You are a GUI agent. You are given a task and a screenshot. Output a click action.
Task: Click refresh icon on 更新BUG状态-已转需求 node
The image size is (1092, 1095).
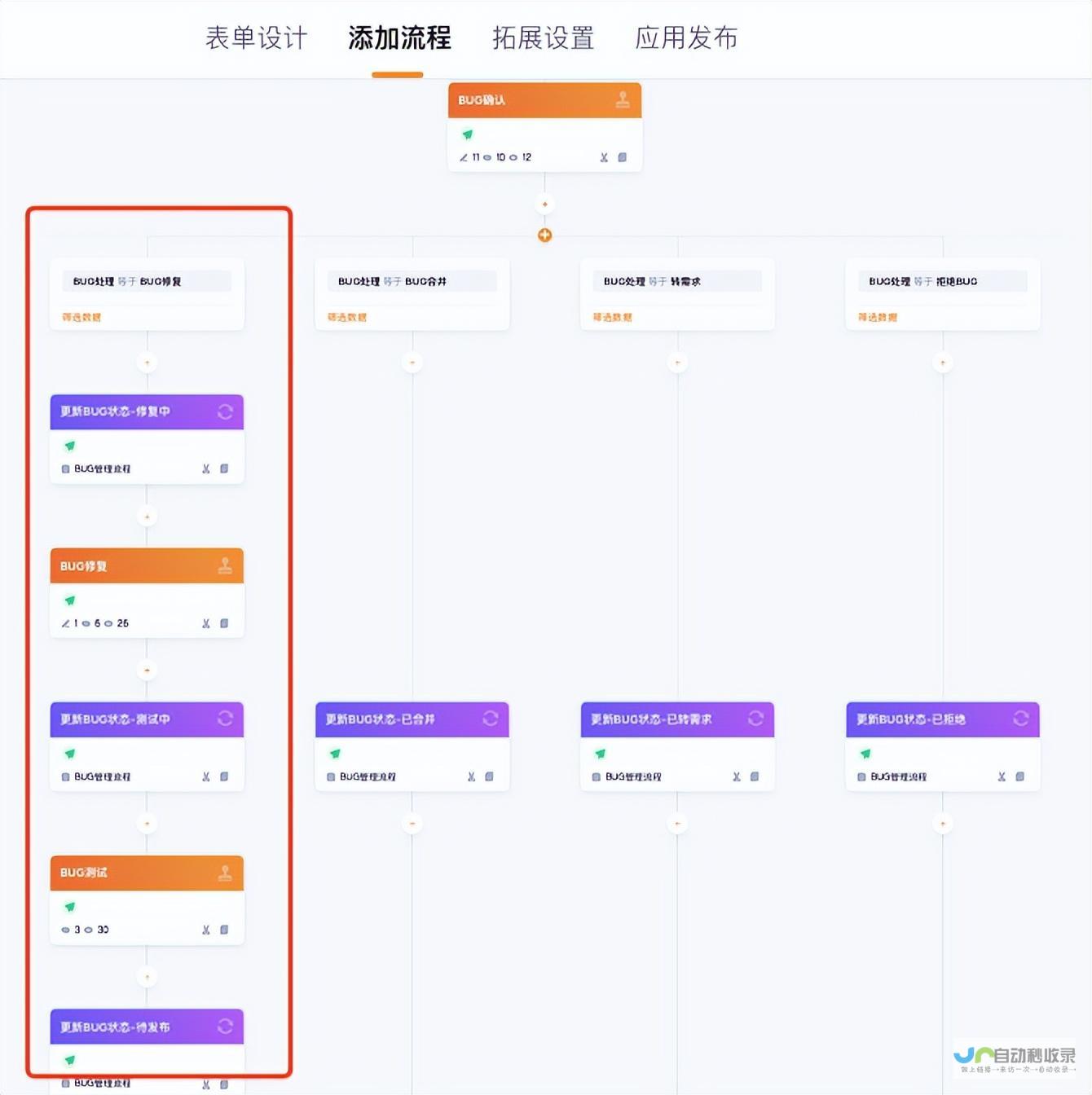pos(755,719)
